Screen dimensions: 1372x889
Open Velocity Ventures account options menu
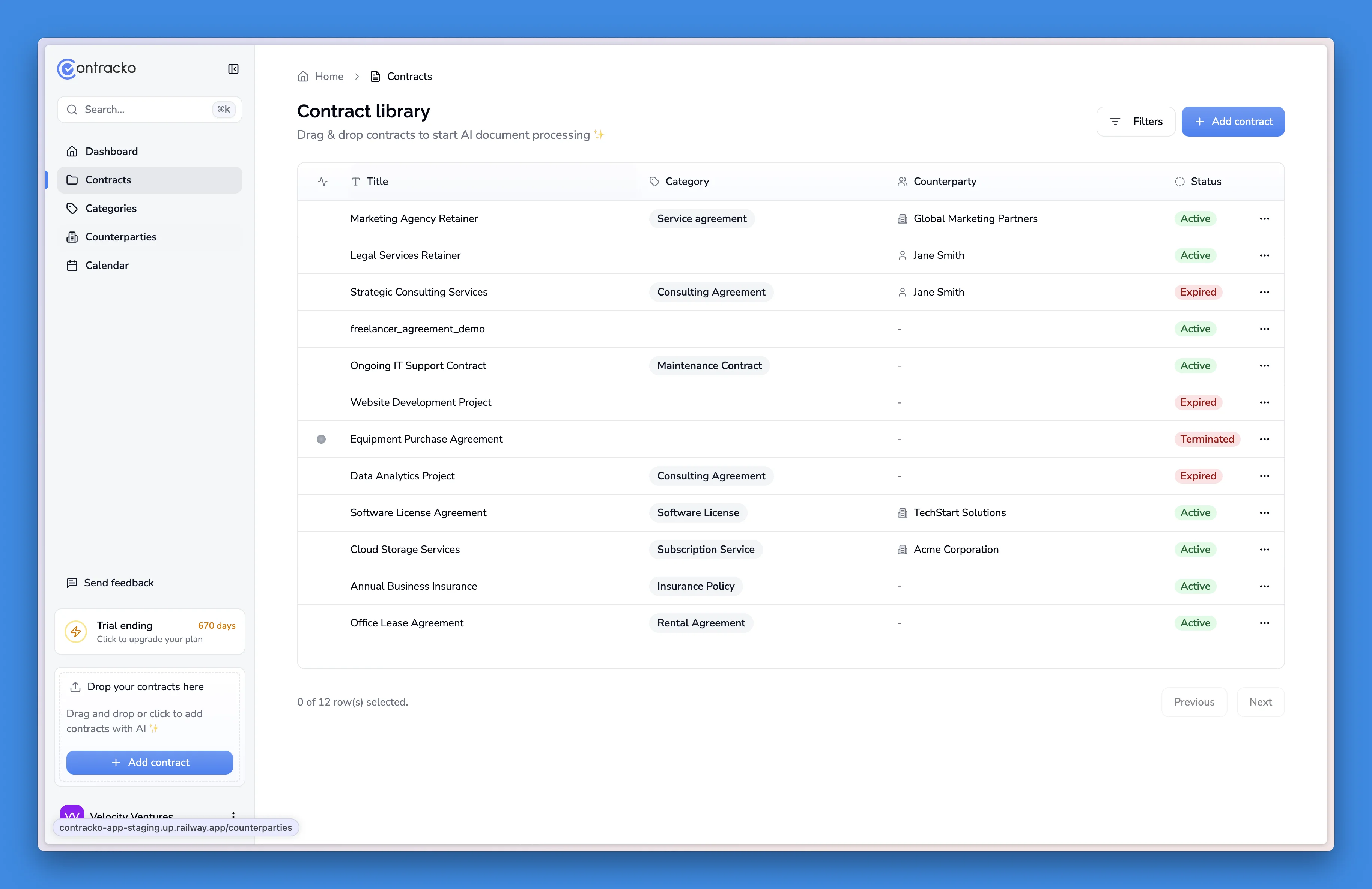[x=233, y=815]
